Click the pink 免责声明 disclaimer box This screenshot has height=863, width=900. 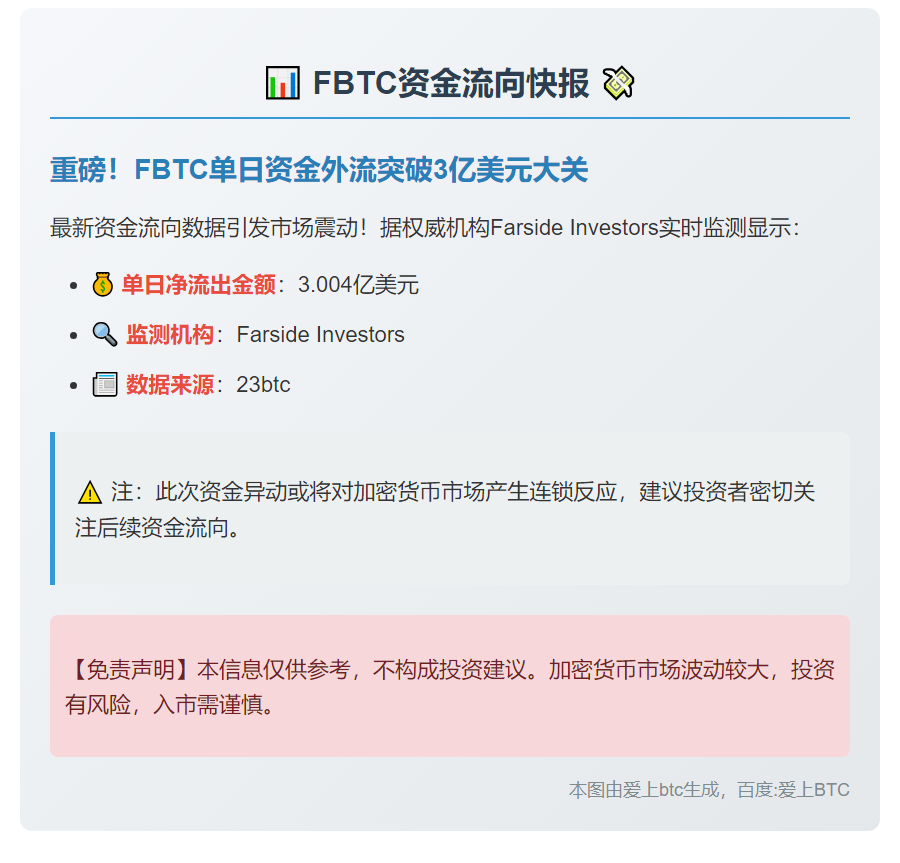point(450,686)
